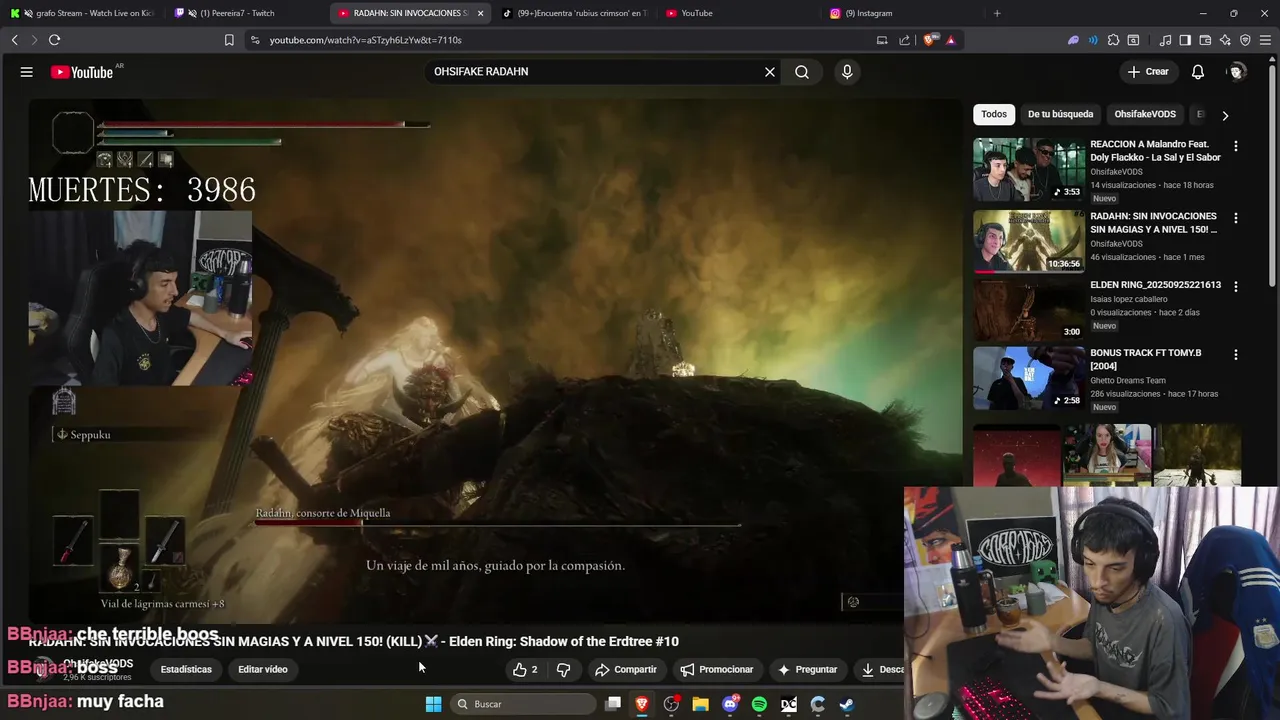This screenshot has height=720, width=1280.
Task: Open the Brave Wallet icon
Action: [1205, 40]
